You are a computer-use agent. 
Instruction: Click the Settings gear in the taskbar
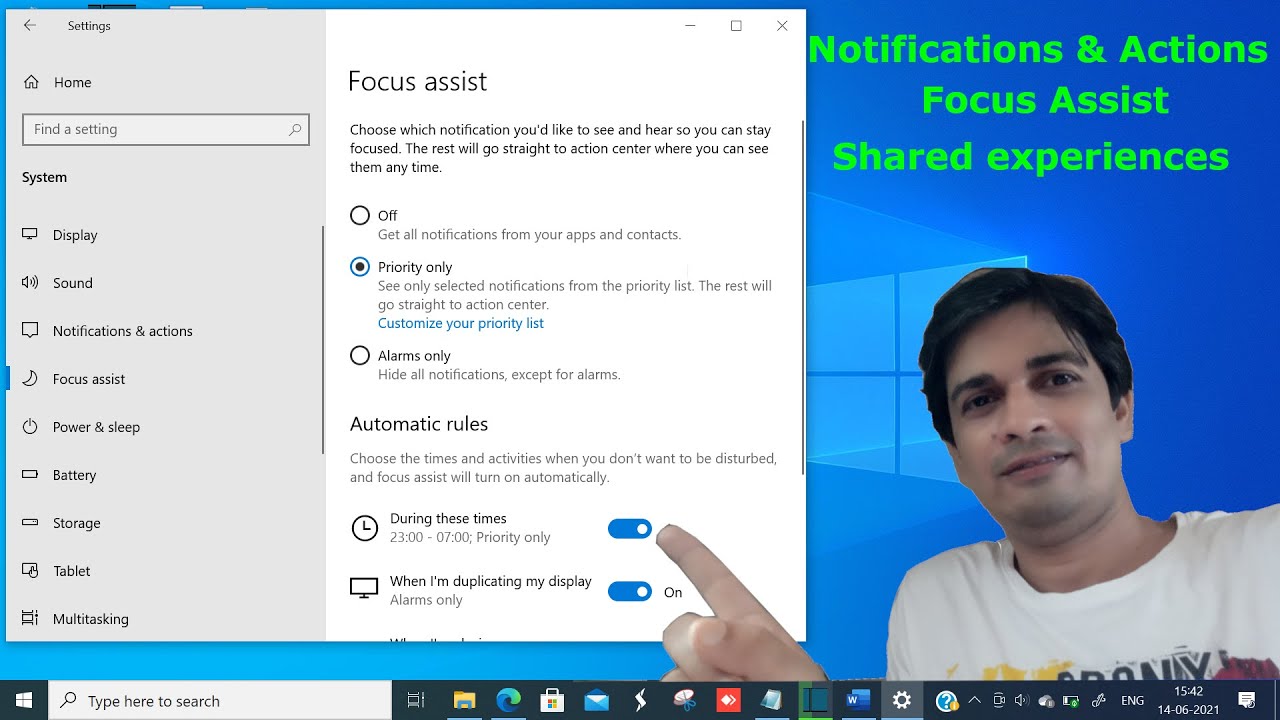pos(901,701)
